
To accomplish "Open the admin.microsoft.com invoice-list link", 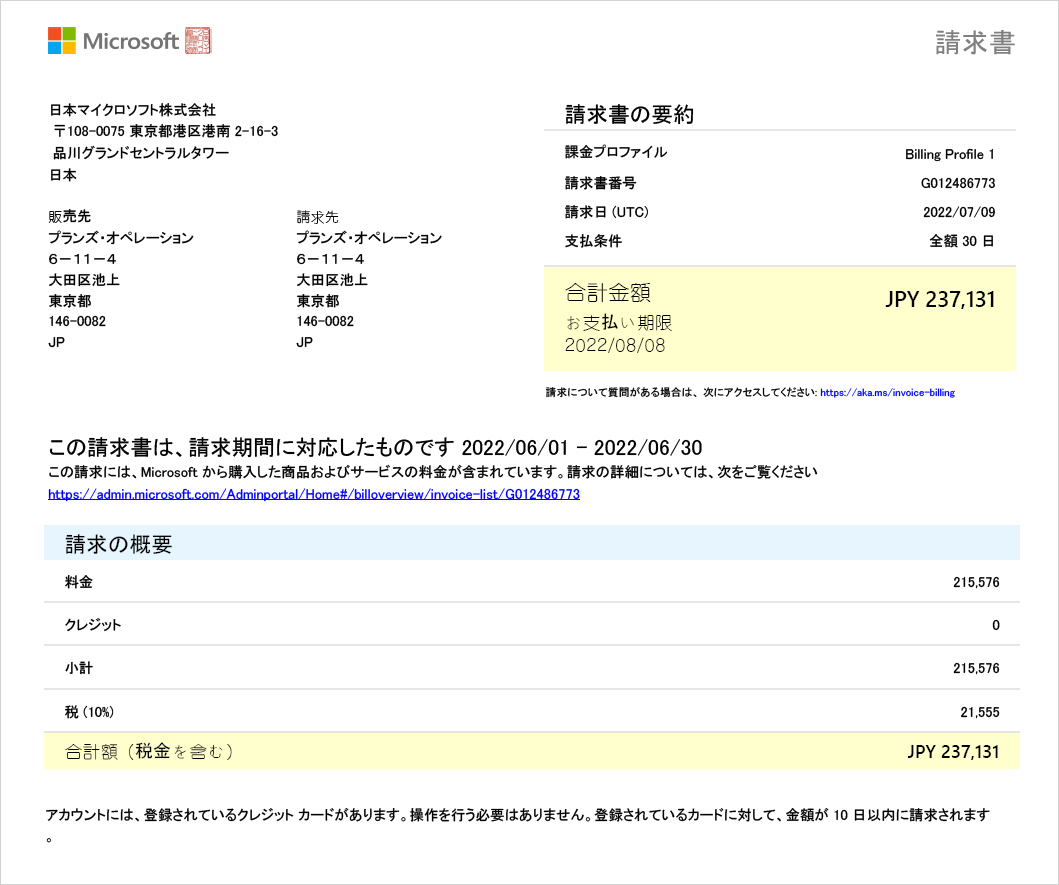I will [x=314, y=494].
